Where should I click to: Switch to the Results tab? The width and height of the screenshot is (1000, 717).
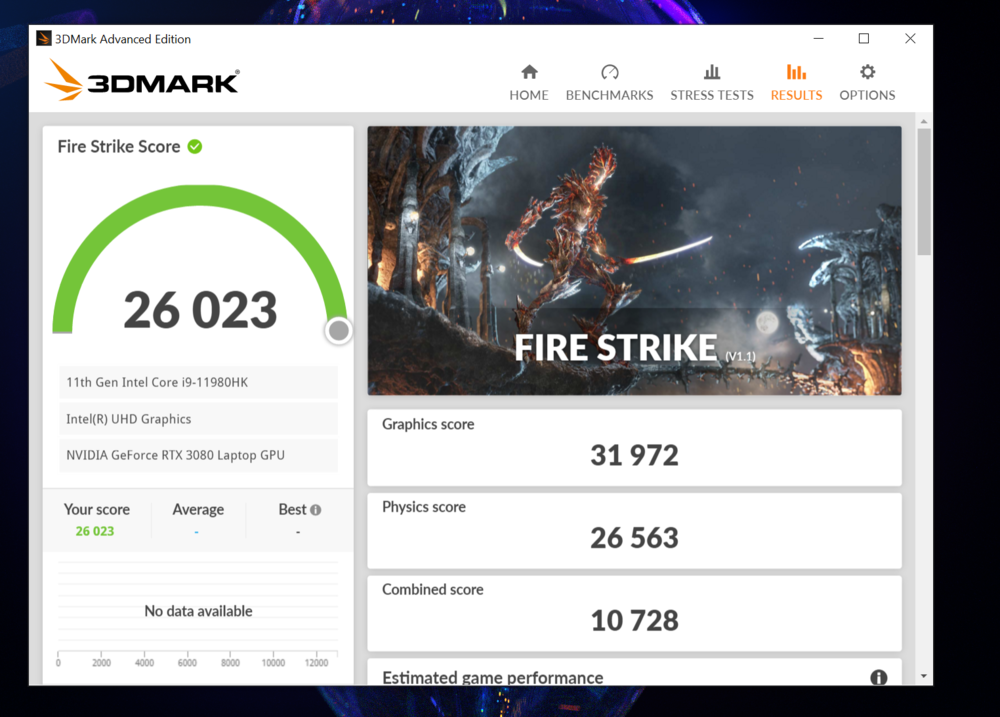tap(796, 82)
